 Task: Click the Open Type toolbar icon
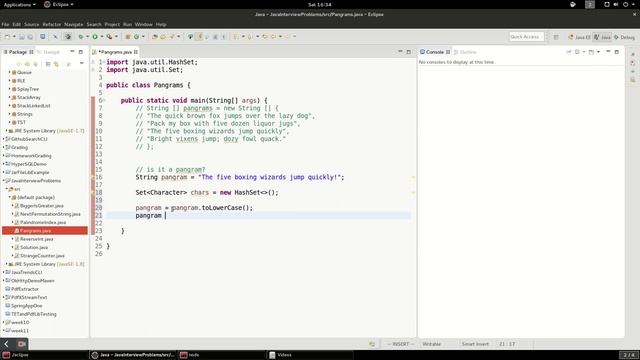click(154, 37)
